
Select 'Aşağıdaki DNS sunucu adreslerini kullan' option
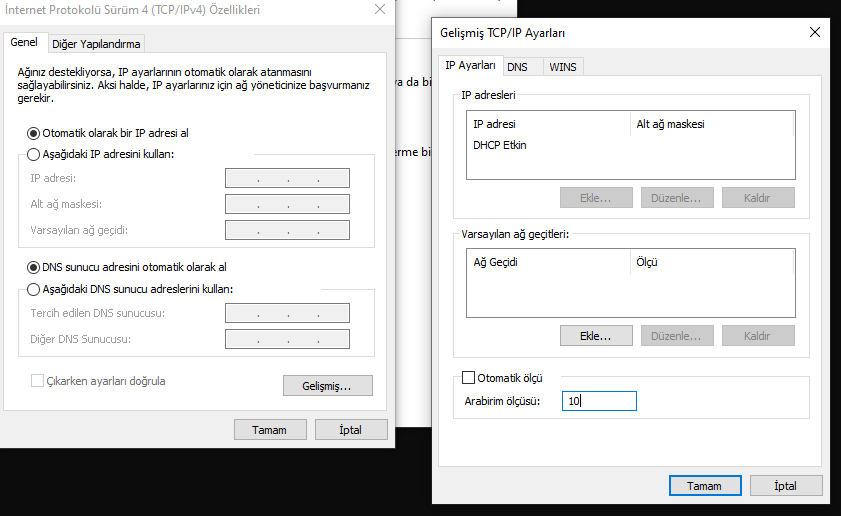coord(33,289)
